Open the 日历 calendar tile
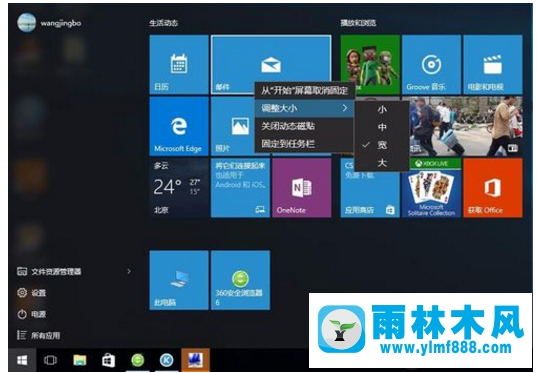The width and height of the screenshot is (537, 373). click(x=179, y=64)
